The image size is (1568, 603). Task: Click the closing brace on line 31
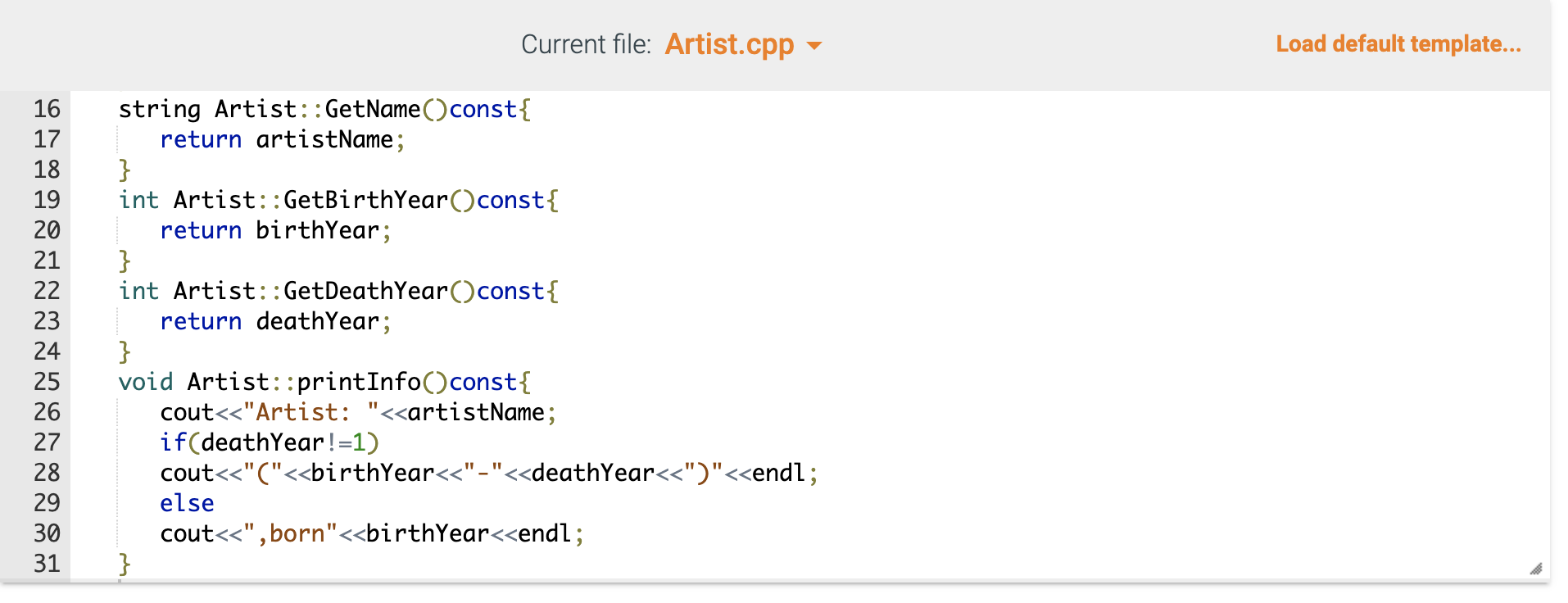125,564
